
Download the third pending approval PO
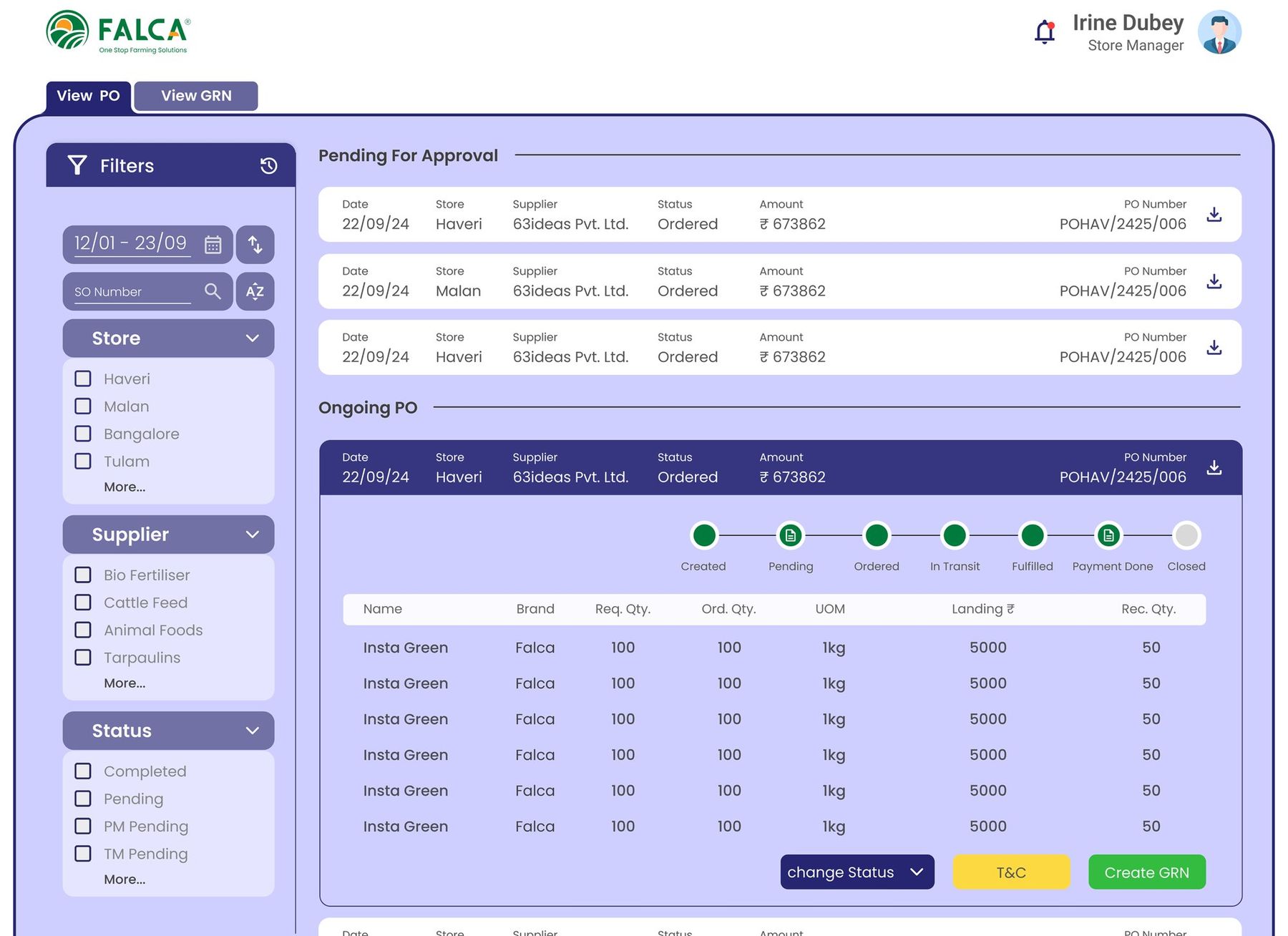click(1214, 348)
